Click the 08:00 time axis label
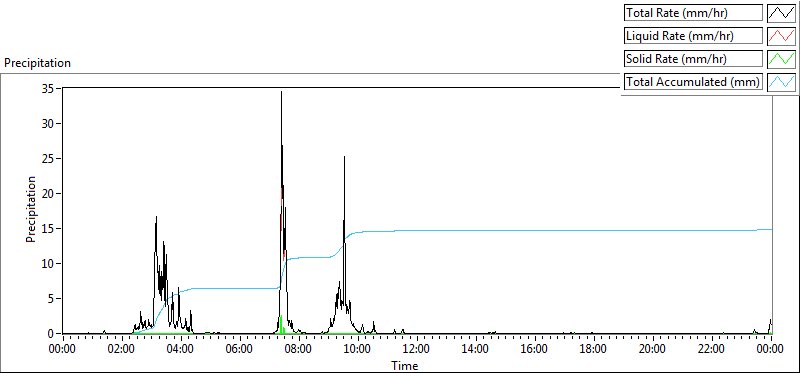 298,350
